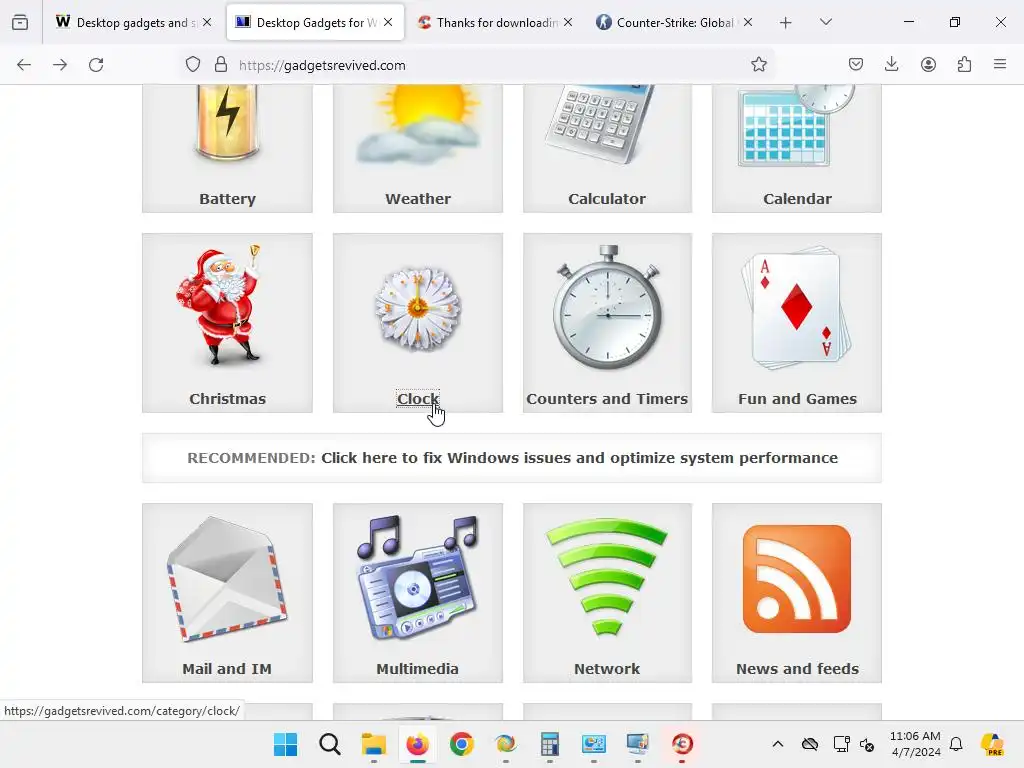Click the Clock text link
The height and width of the screenshot is (768, 1024).
(x=418, y=398)
